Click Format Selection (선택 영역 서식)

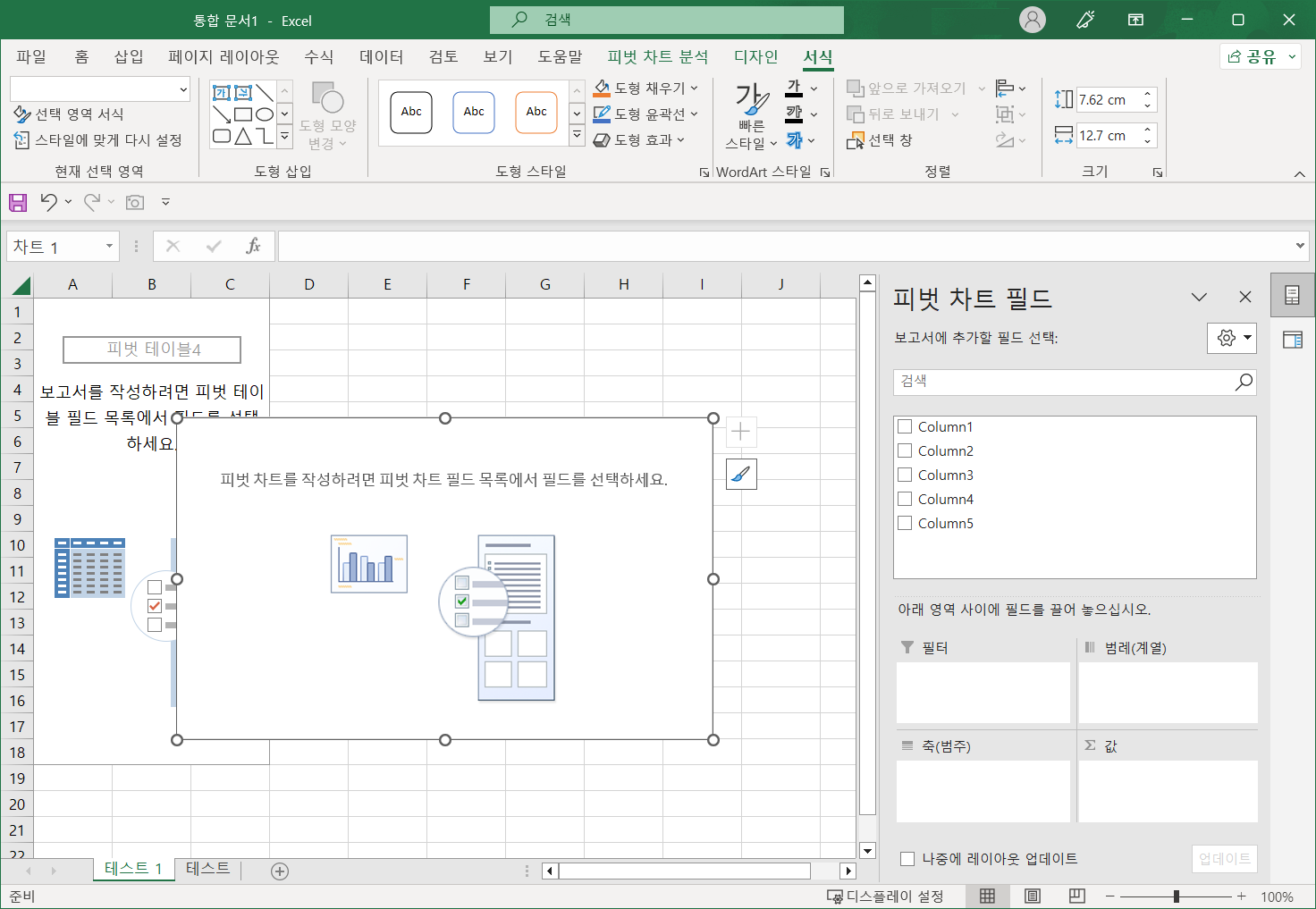tap(69, 114)
